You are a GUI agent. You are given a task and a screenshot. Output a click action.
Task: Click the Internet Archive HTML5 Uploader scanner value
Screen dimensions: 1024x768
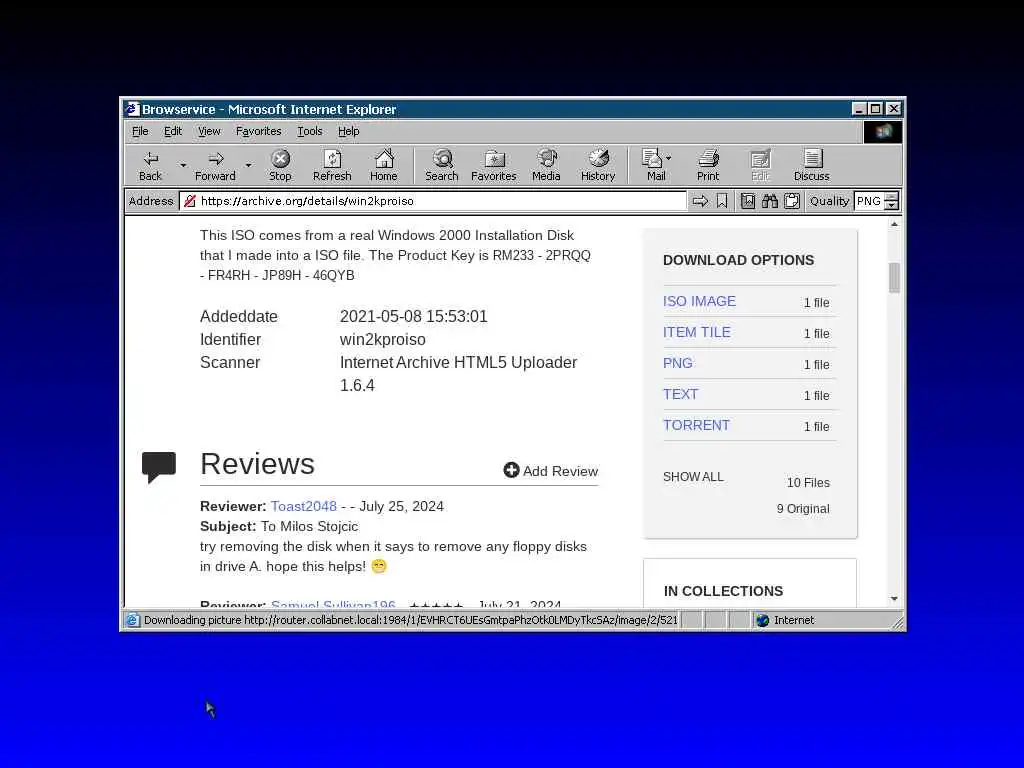[x=458, y=374]
